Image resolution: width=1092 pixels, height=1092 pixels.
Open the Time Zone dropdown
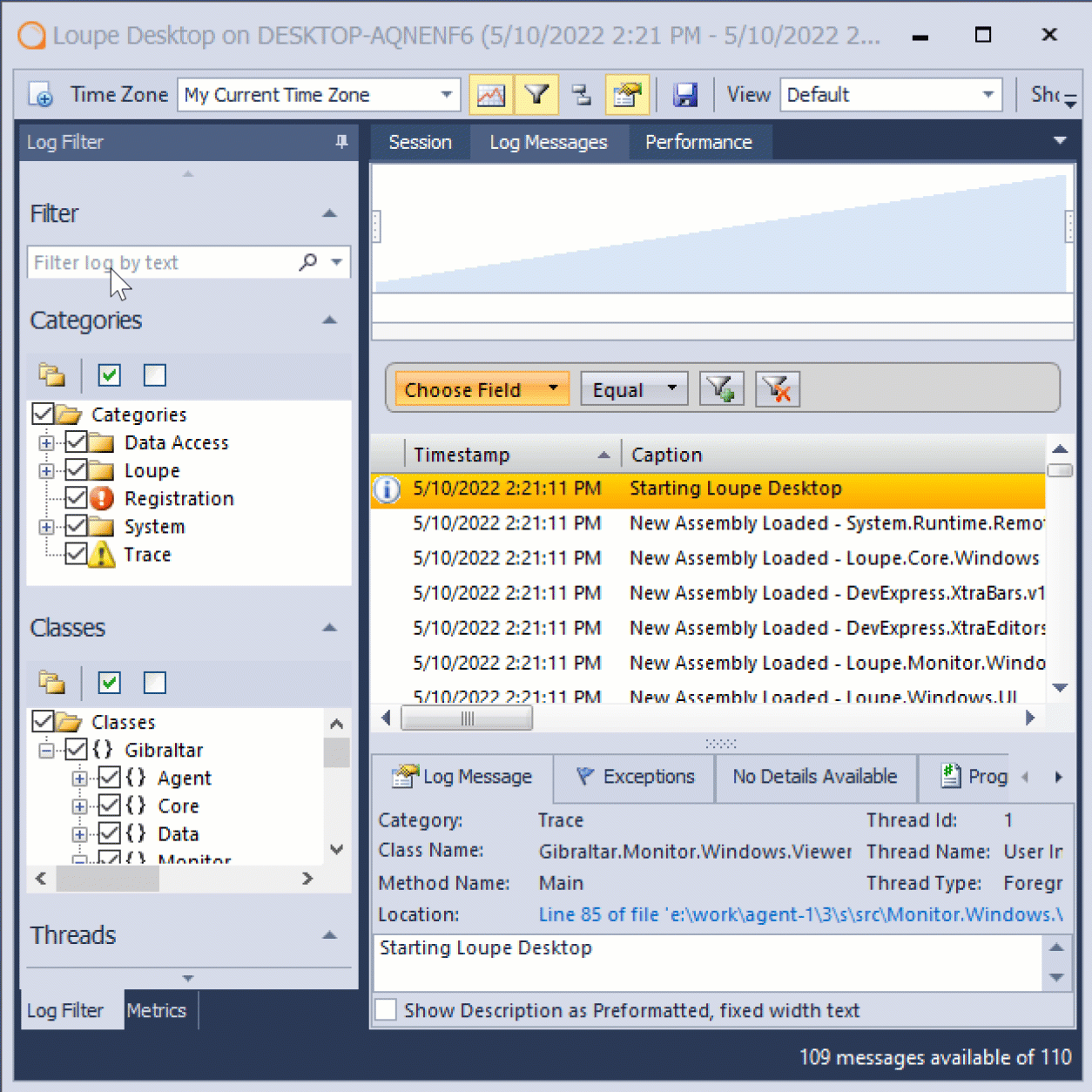[x=446, y=95]
